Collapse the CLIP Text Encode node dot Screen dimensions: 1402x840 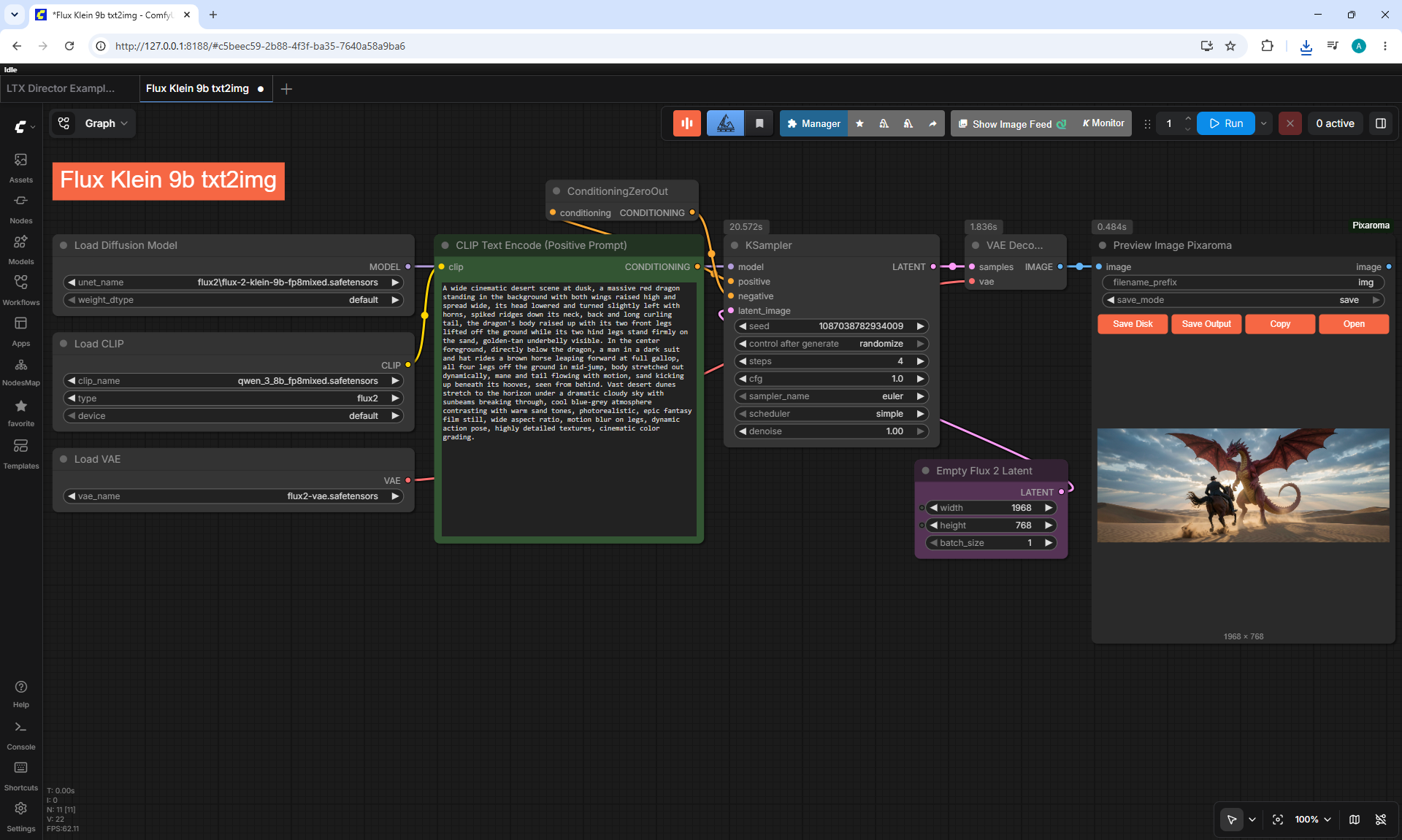coord(445,245)
